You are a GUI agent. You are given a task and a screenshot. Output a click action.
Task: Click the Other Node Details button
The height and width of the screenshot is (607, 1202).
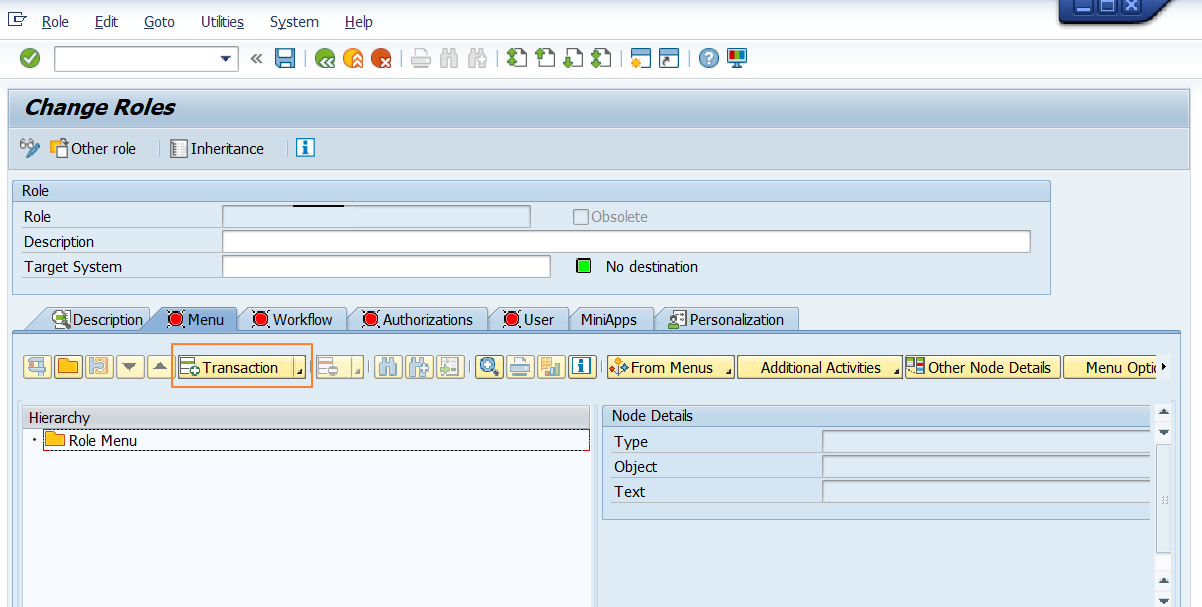pyautogui.click(x=981, y=367)
